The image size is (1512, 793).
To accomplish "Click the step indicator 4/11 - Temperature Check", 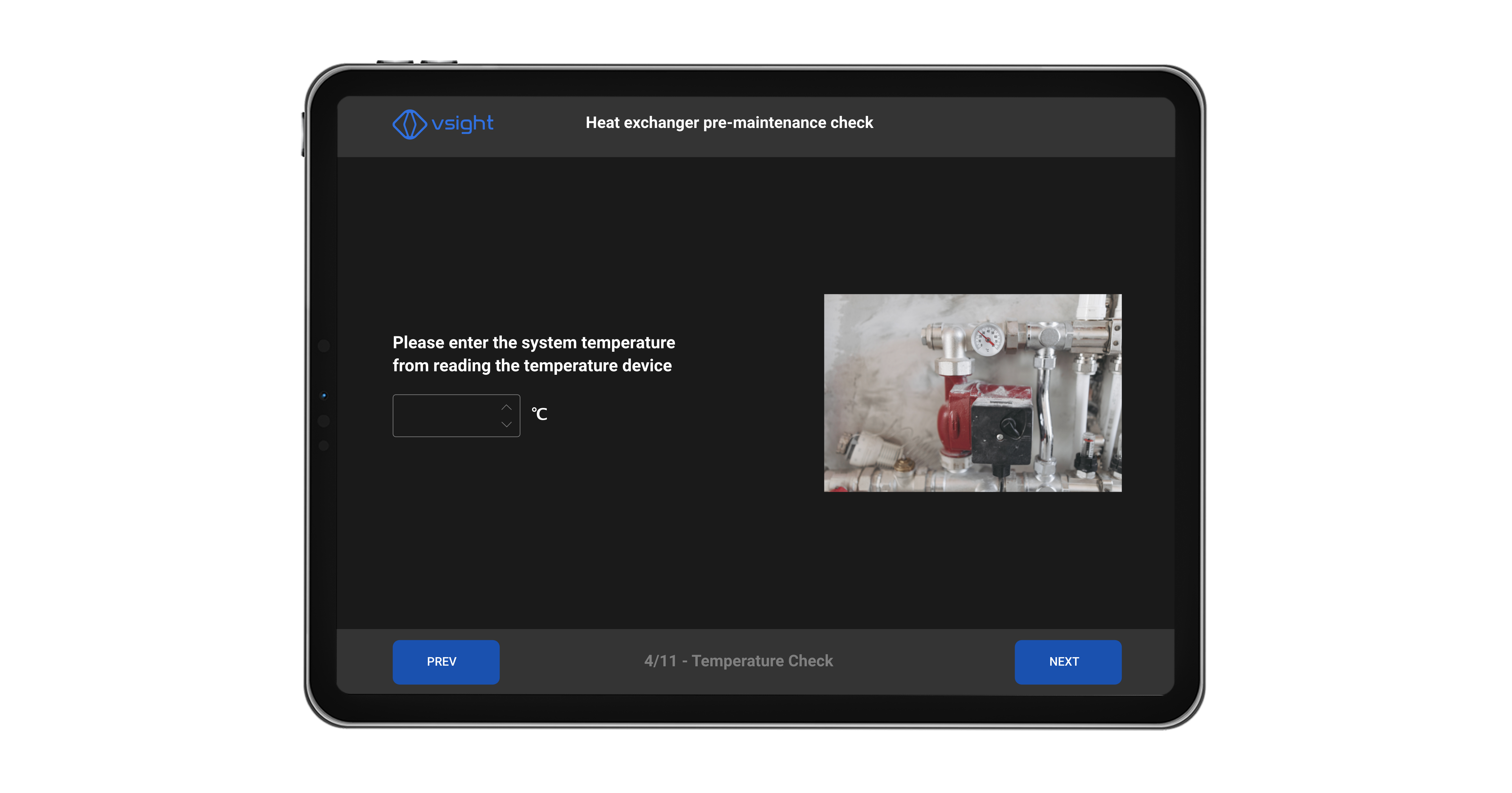I will pos(738,661).
